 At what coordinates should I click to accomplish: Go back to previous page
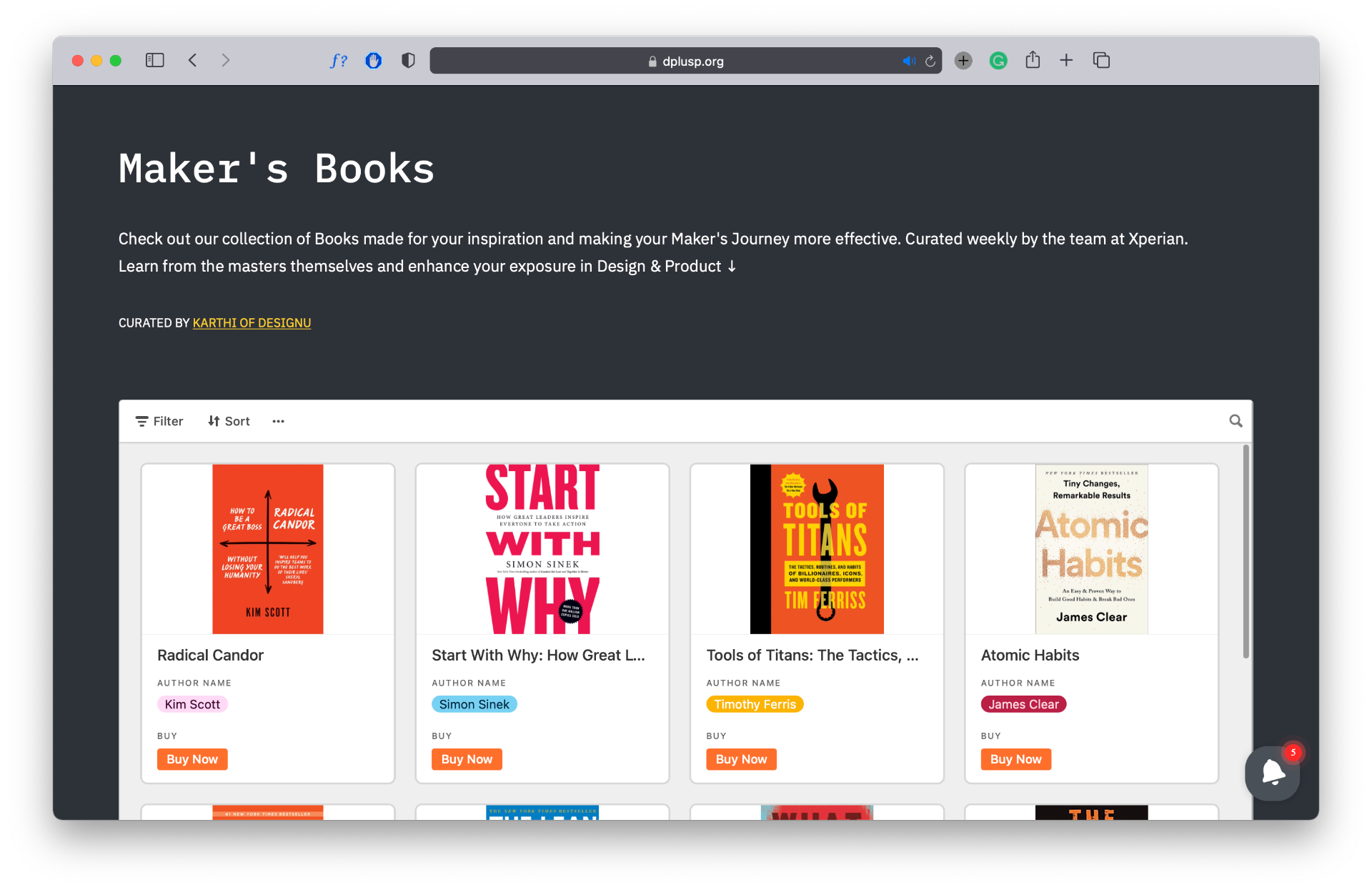(192, 61)
